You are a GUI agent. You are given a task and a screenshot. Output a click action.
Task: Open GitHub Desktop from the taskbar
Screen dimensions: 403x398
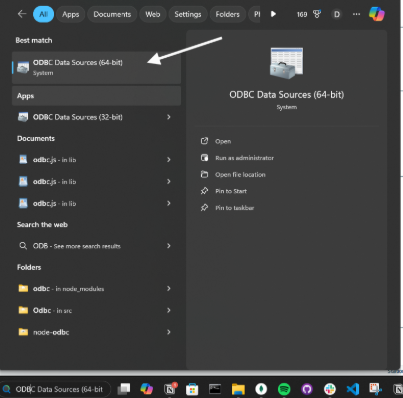pyautogui.click(x=307, y=389)
